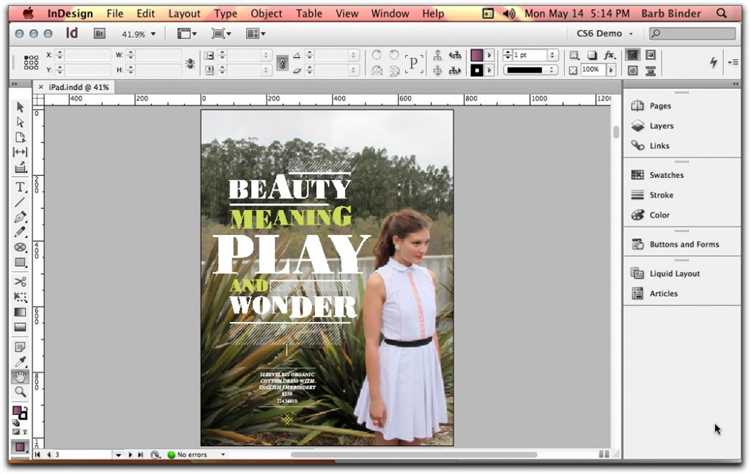Open the Object menu
Viewport: 750px width, 474px height.
click(x=266, y=13)
